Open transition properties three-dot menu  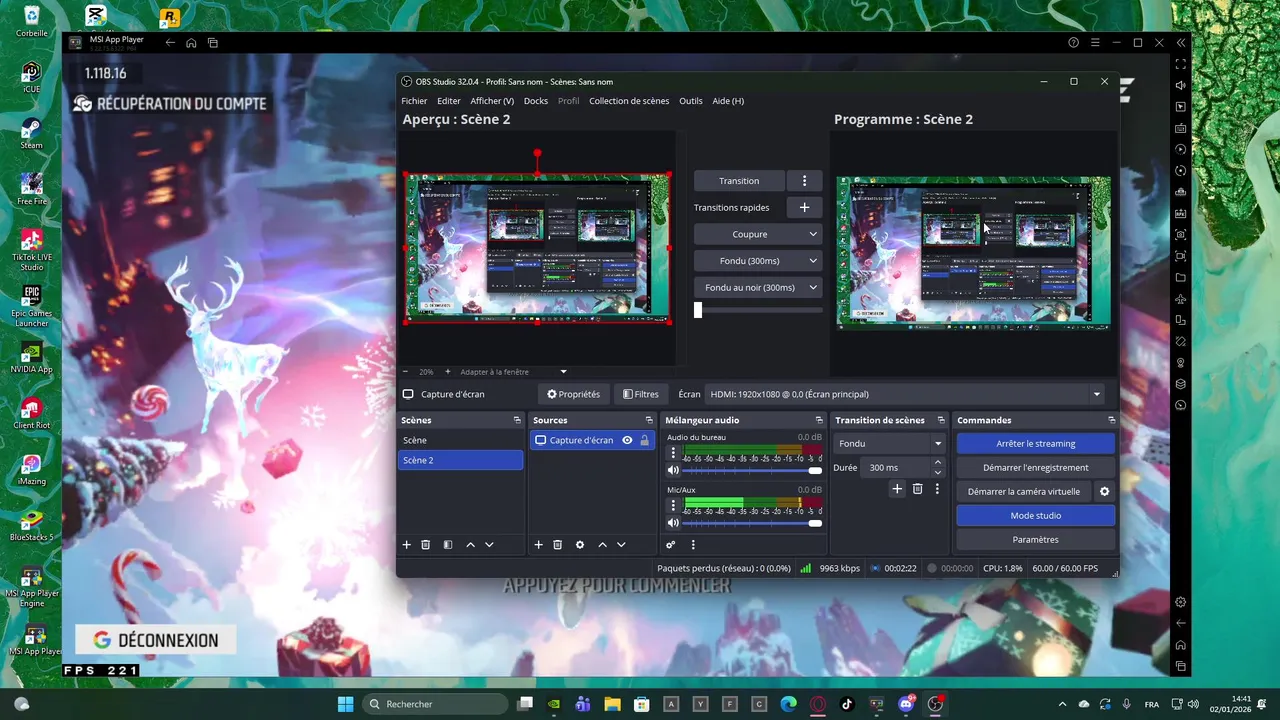tap(937, 489)
